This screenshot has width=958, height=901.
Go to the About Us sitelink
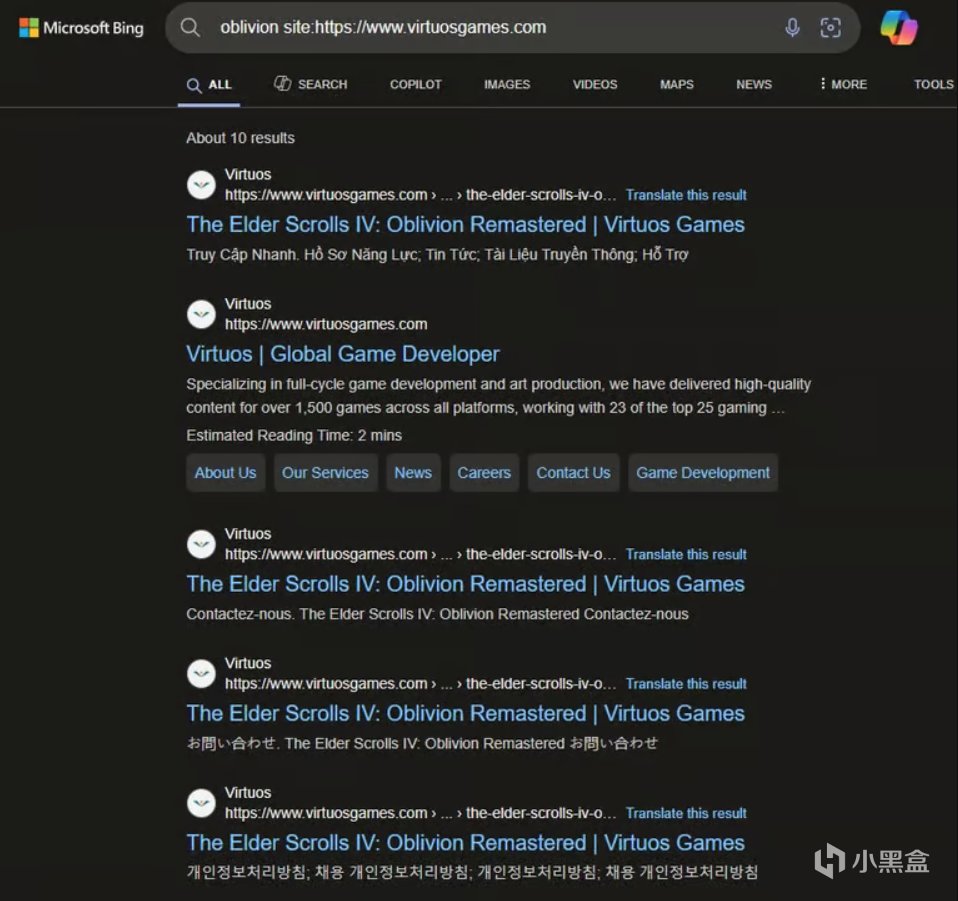coord(225,473)
